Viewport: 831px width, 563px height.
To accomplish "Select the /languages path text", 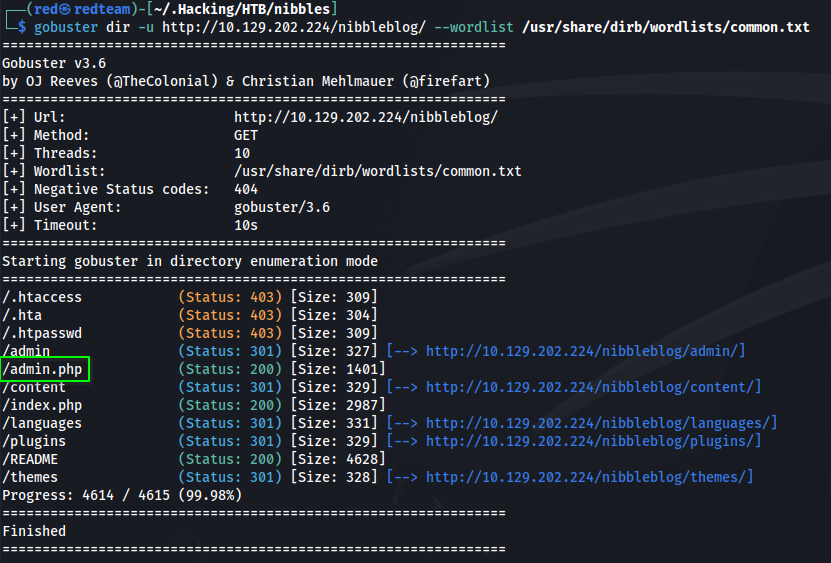I will point(42,423).
